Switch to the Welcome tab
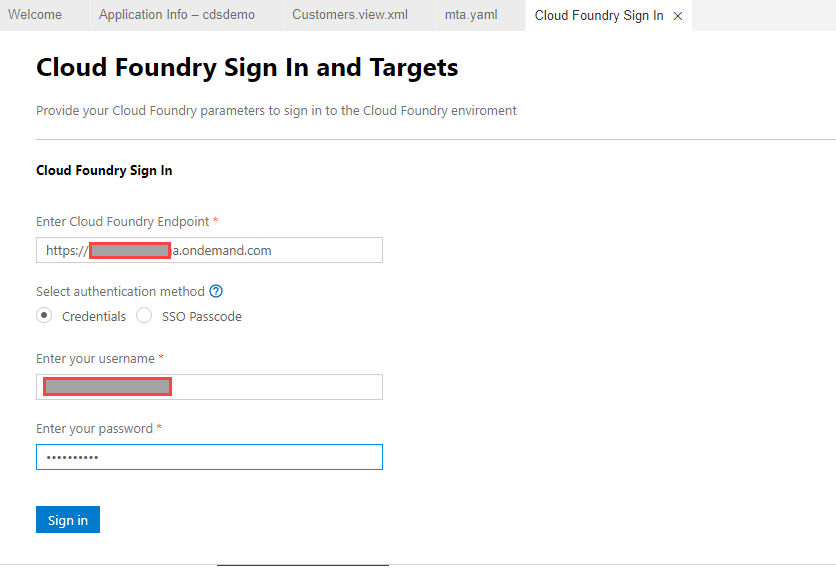Image resolution: width=836 pixels, height=573 pixels. click(35, 15)
